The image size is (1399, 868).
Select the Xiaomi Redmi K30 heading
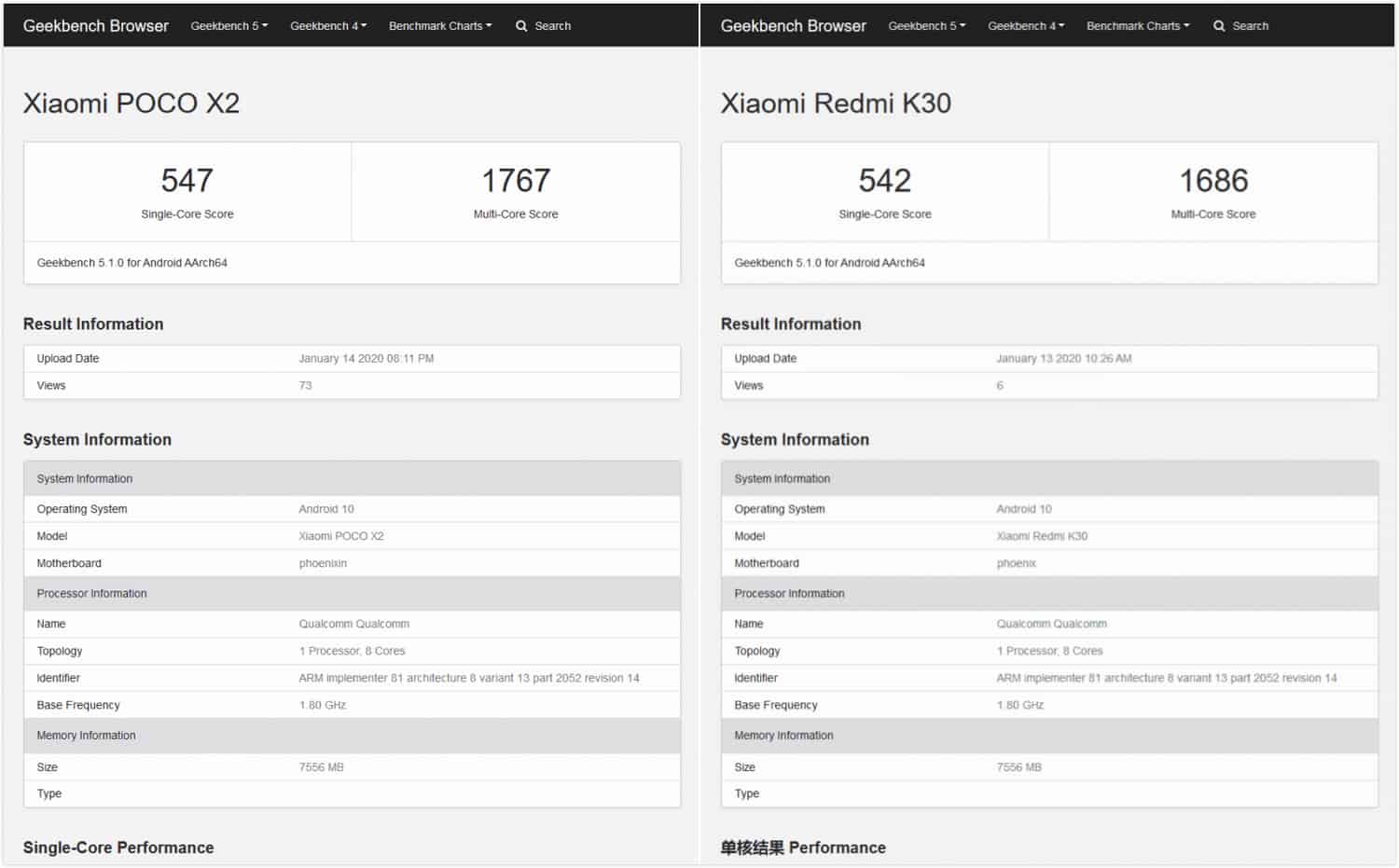[836, 103]
